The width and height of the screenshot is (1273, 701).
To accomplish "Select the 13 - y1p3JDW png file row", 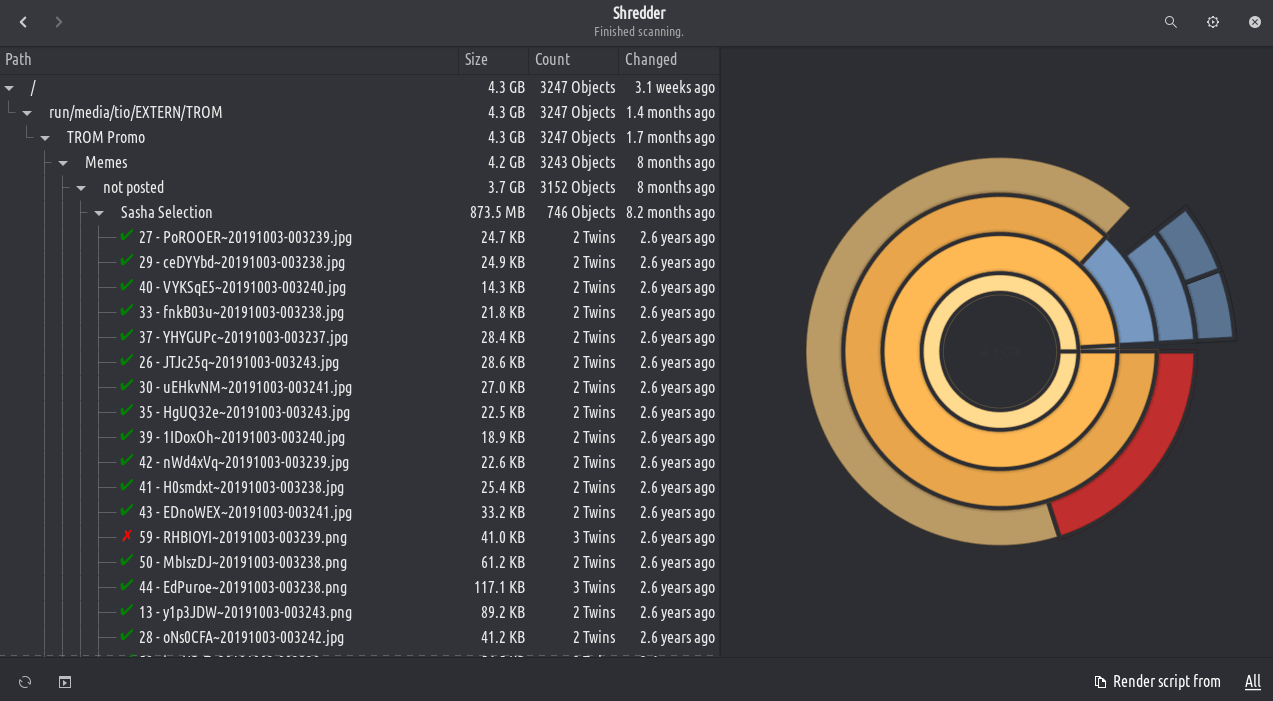I will tap(245, 612).
